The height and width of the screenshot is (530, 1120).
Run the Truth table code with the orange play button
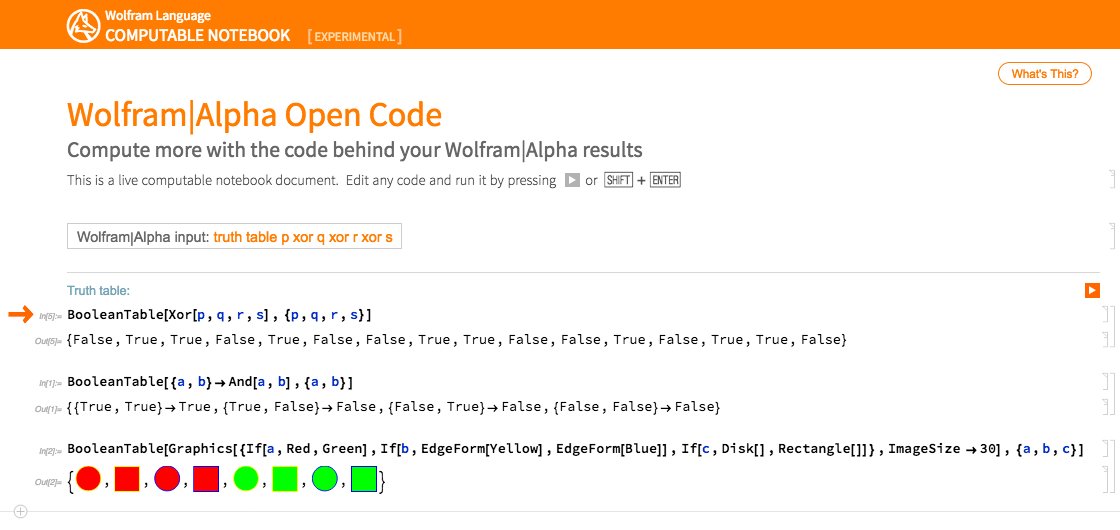coord(1091,290)
